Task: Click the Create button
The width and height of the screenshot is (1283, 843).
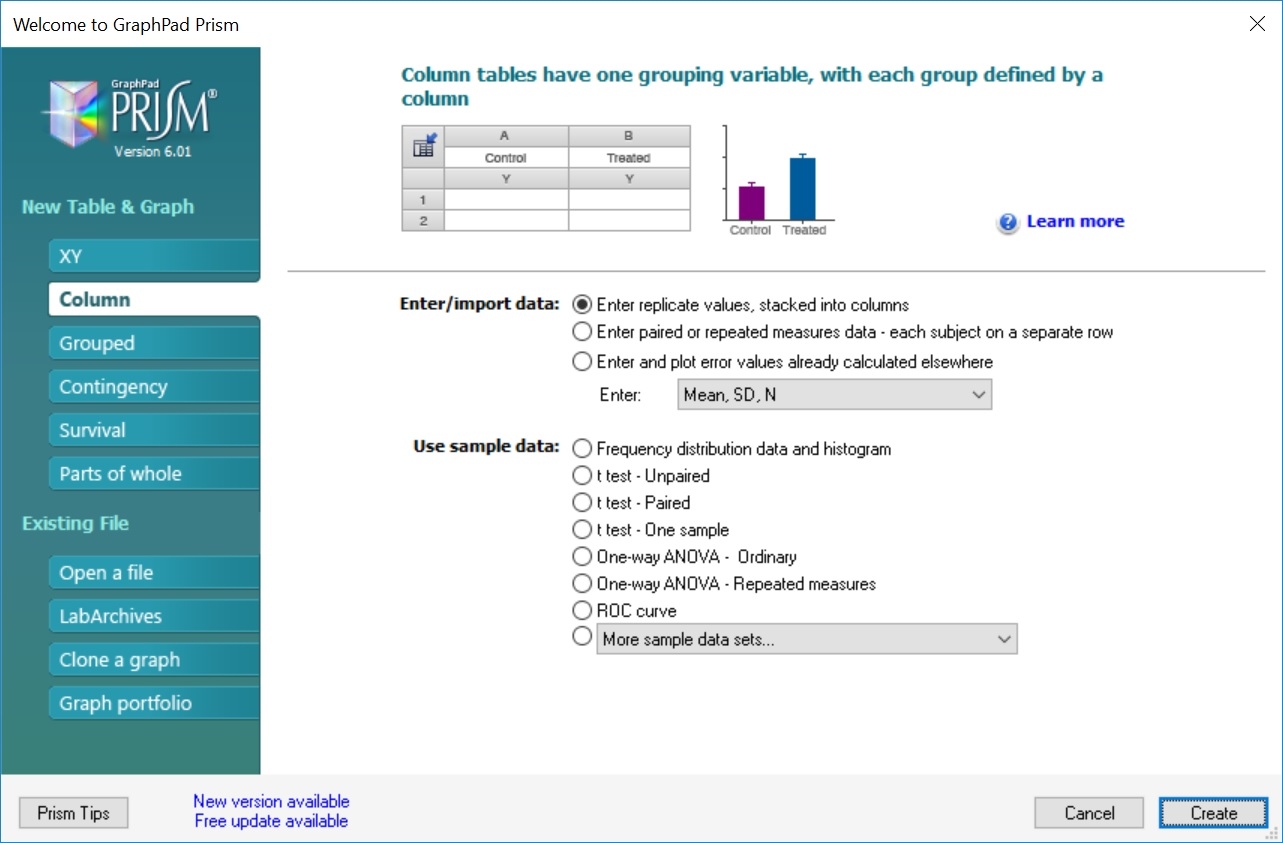Action: (x=1212, y=813)
